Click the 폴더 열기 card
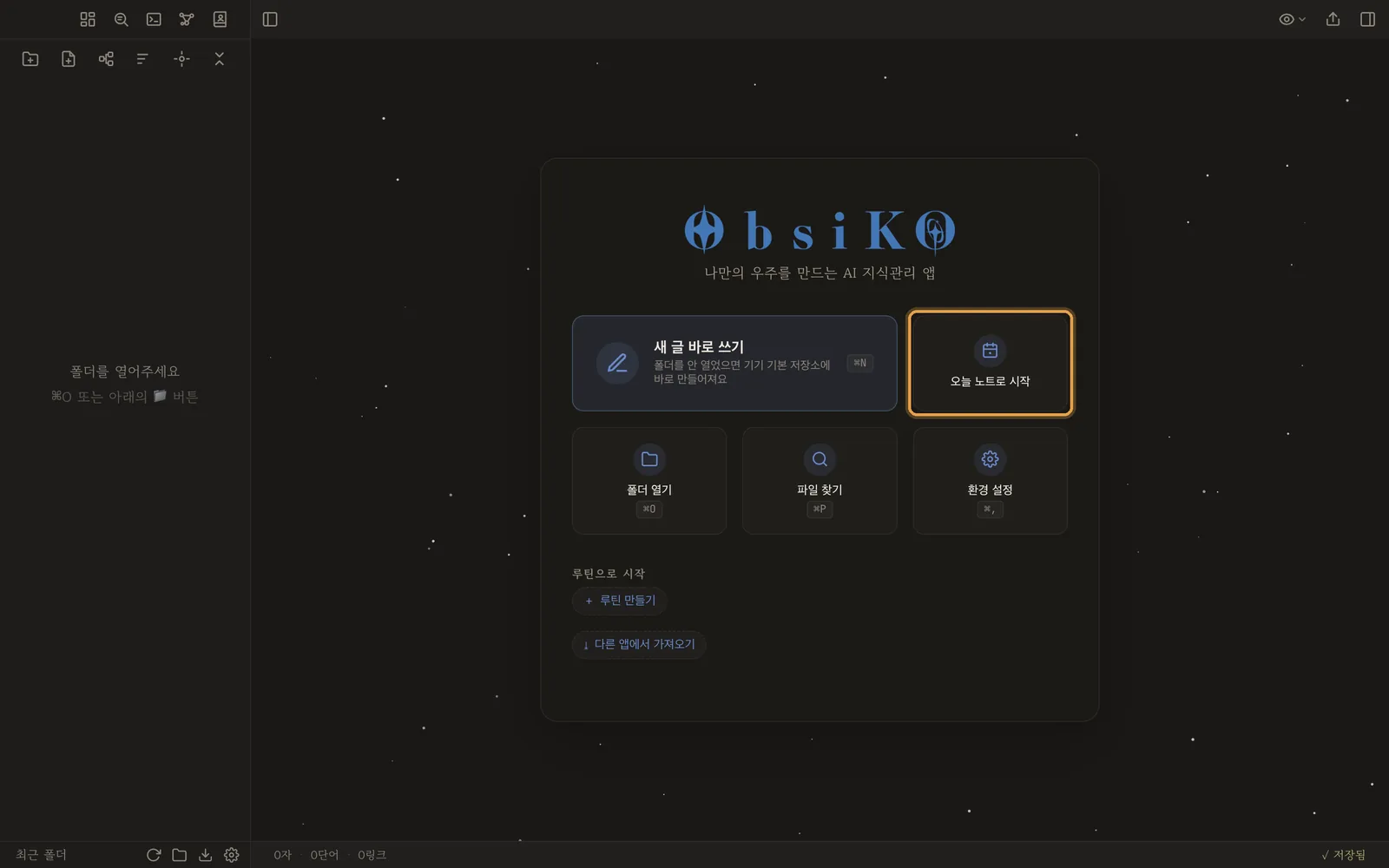The height and width of the screenshot is (868, 1389). pos(649,480)
